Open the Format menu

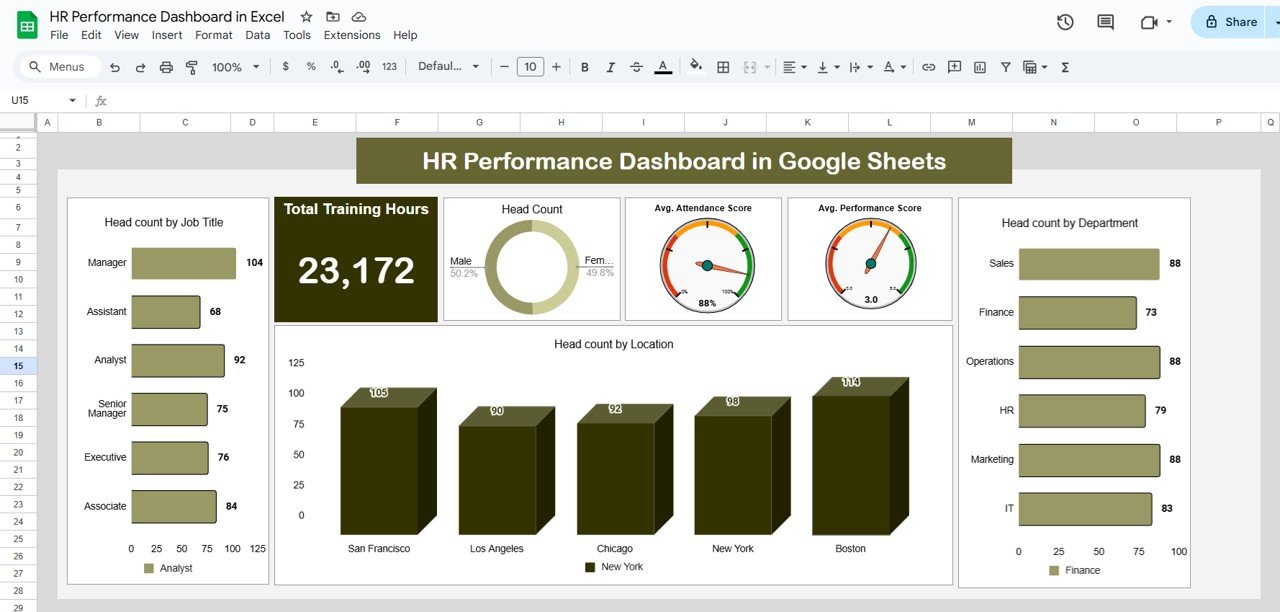pyautogui.click(x=214, y=35)
